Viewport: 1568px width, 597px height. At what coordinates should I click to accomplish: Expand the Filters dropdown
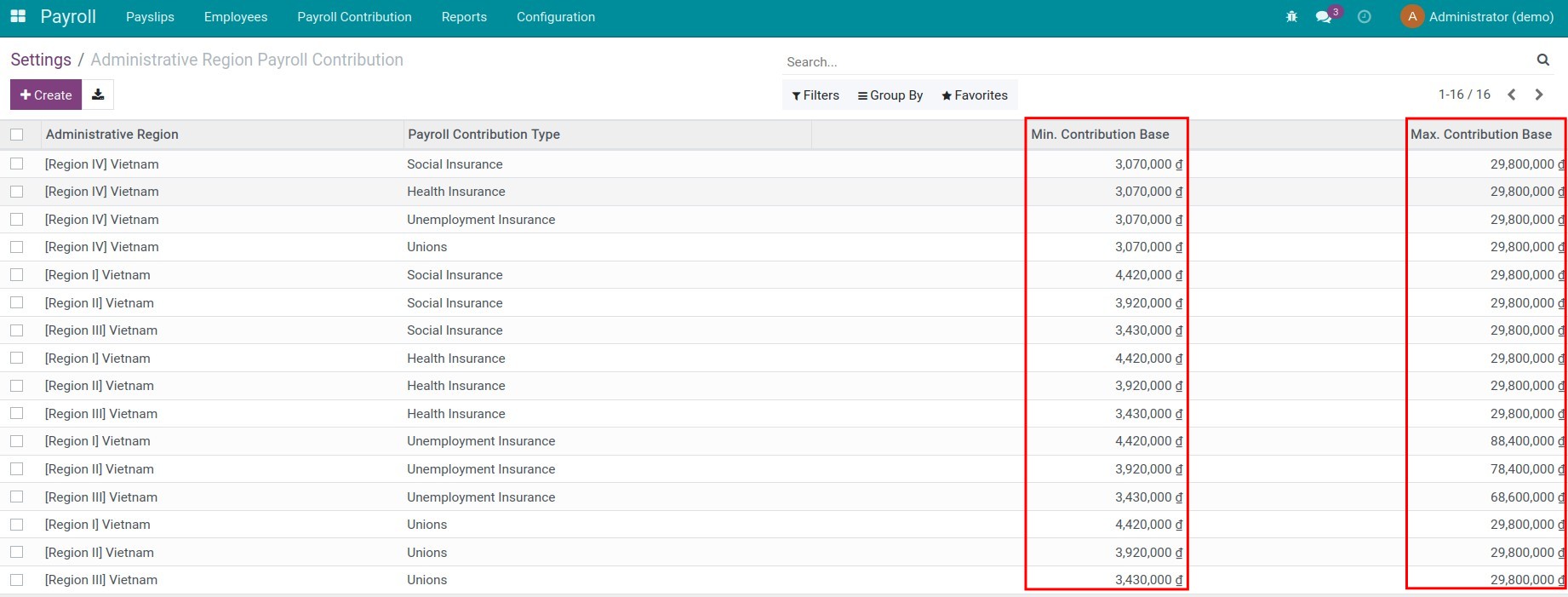tap(815, 95)
